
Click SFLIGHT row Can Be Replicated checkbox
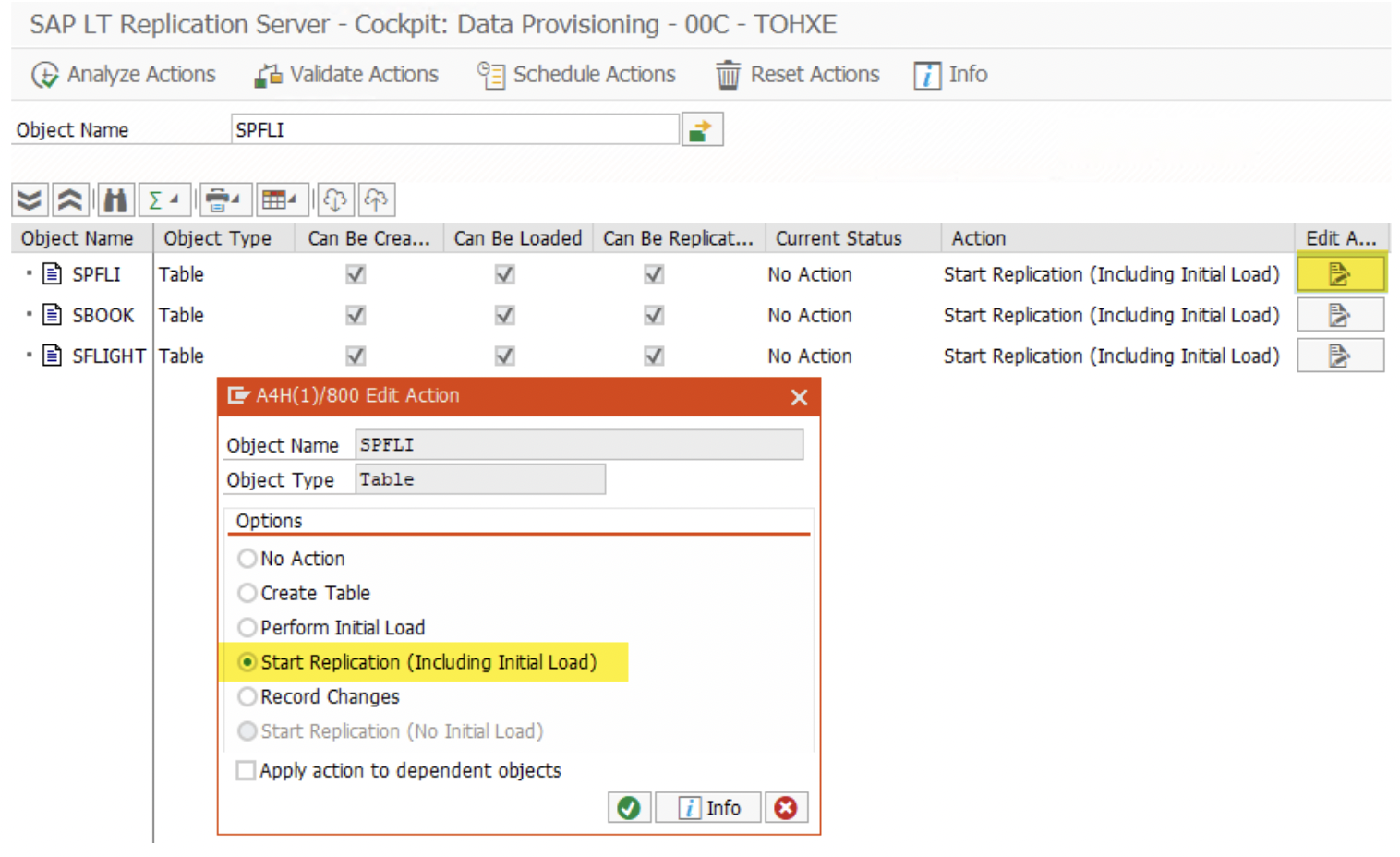654,356
